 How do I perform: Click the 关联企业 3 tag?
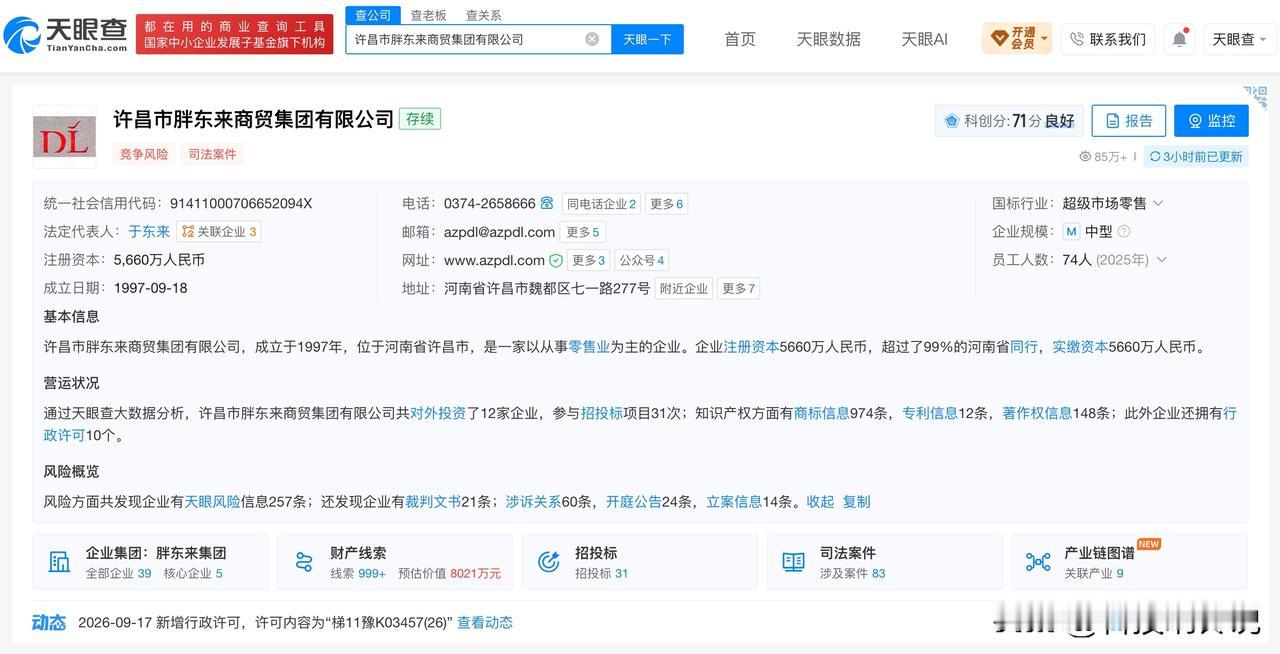pyautogui.click(x=219, y=232)
